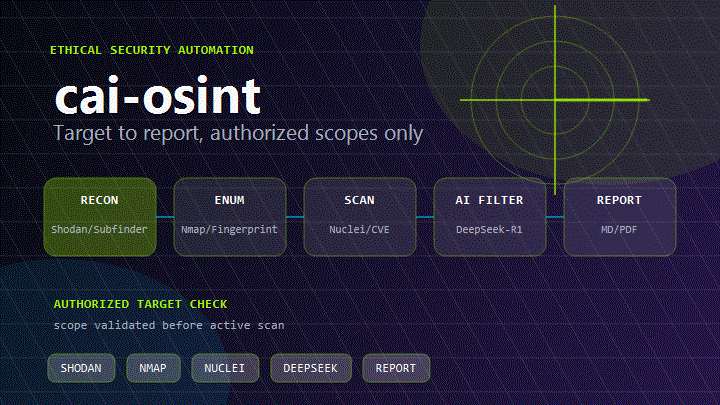Click 'Target to report, authorized scopes only' subtitle
The image size is (720, 405).
click(238, 134)
